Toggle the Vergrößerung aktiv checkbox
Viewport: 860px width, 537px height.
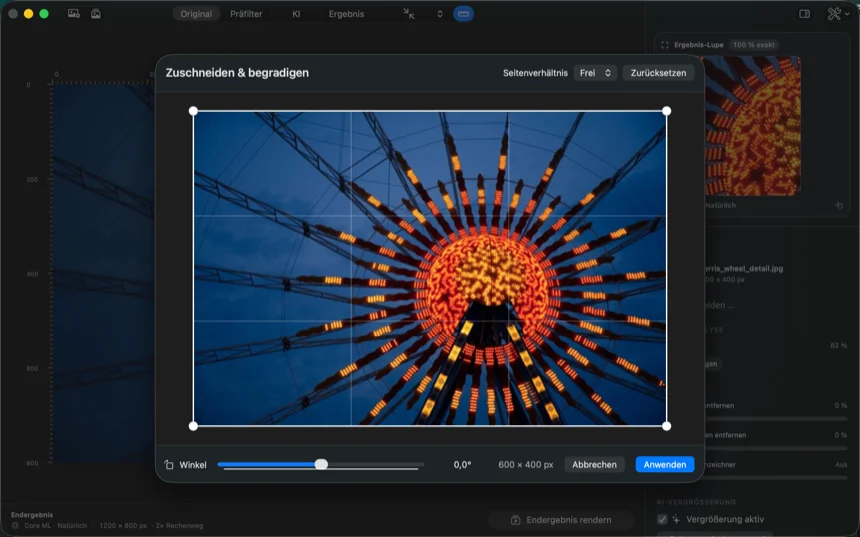coord(662,519)
